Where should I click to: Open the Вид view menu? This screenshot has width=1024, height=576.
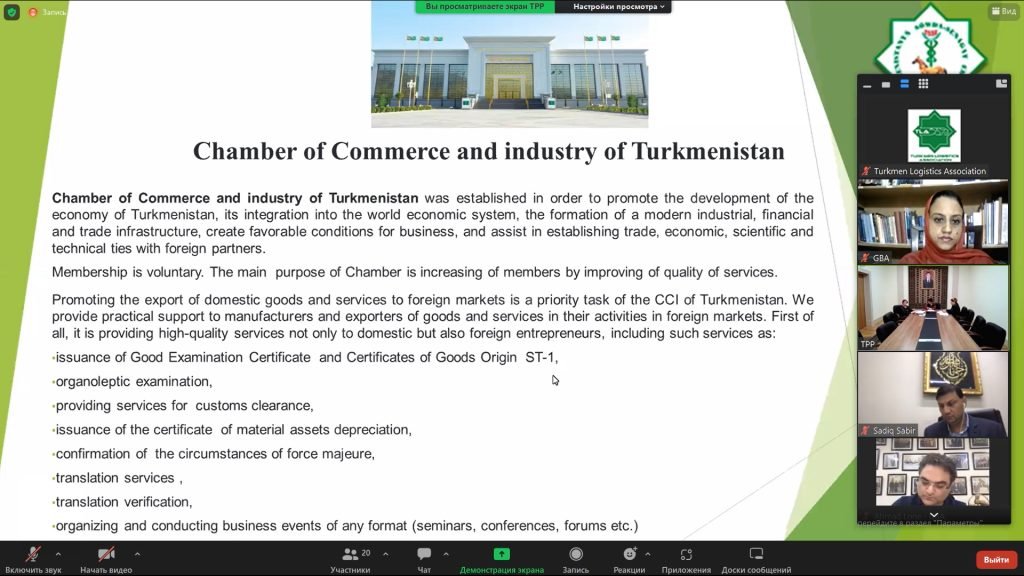[1004, 10]
